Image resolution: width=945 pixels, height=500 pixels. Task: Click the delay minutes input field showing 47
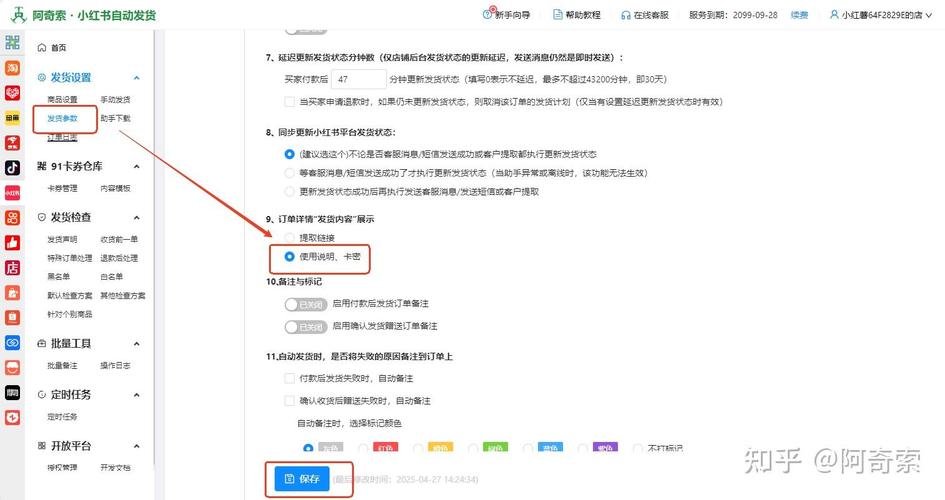pyautogui.click(x=358, y=79)
